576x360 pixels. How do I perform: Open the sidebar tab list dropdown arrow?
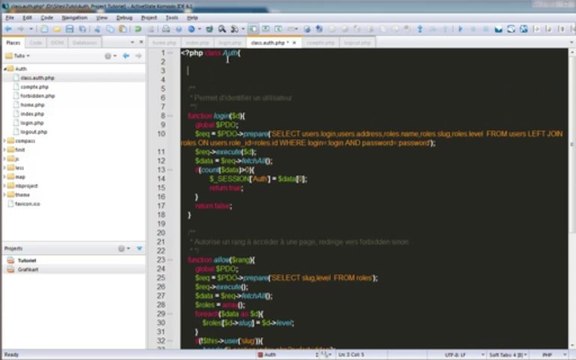[132, 42]
